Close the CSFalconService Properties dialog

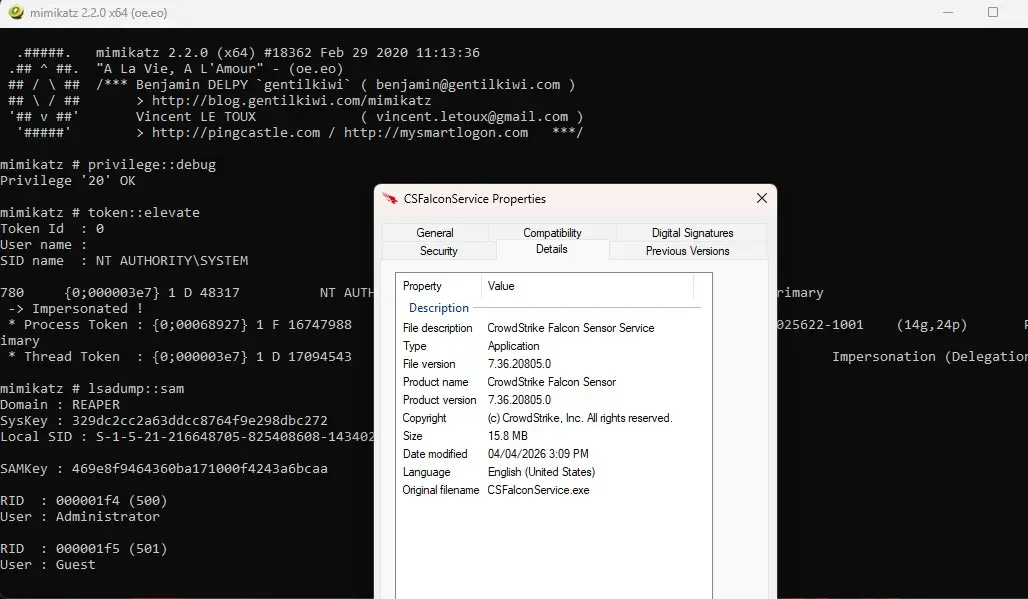[761, 198]
